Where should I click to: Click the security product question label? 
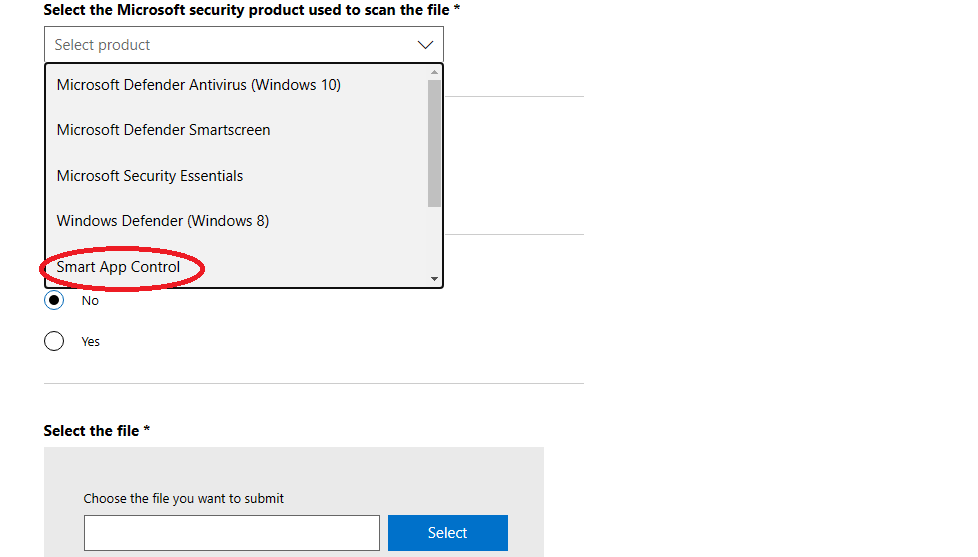point(251,9)
